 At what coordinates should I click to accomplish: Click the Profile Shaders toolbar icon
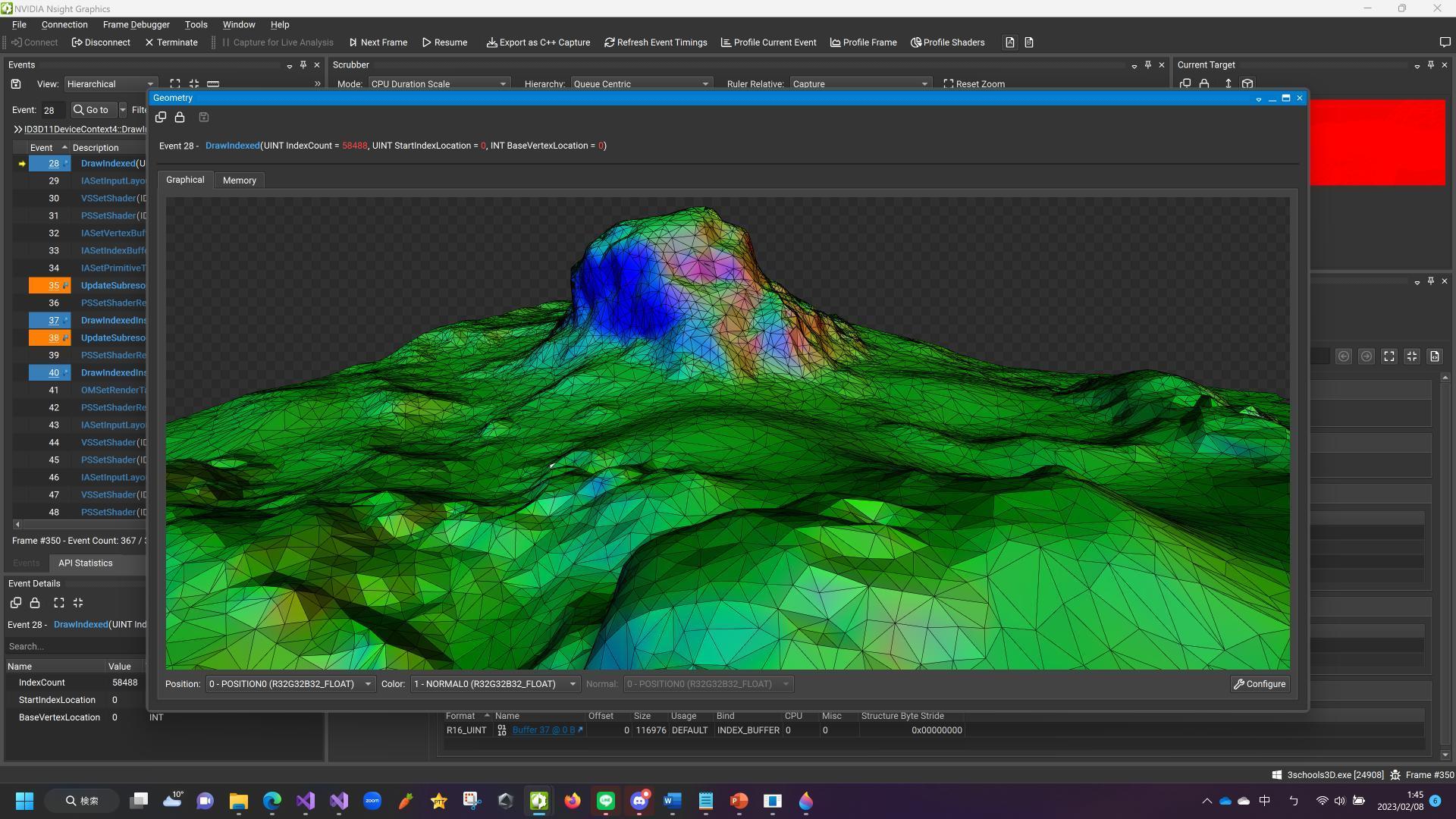click(x=947, y=42)
